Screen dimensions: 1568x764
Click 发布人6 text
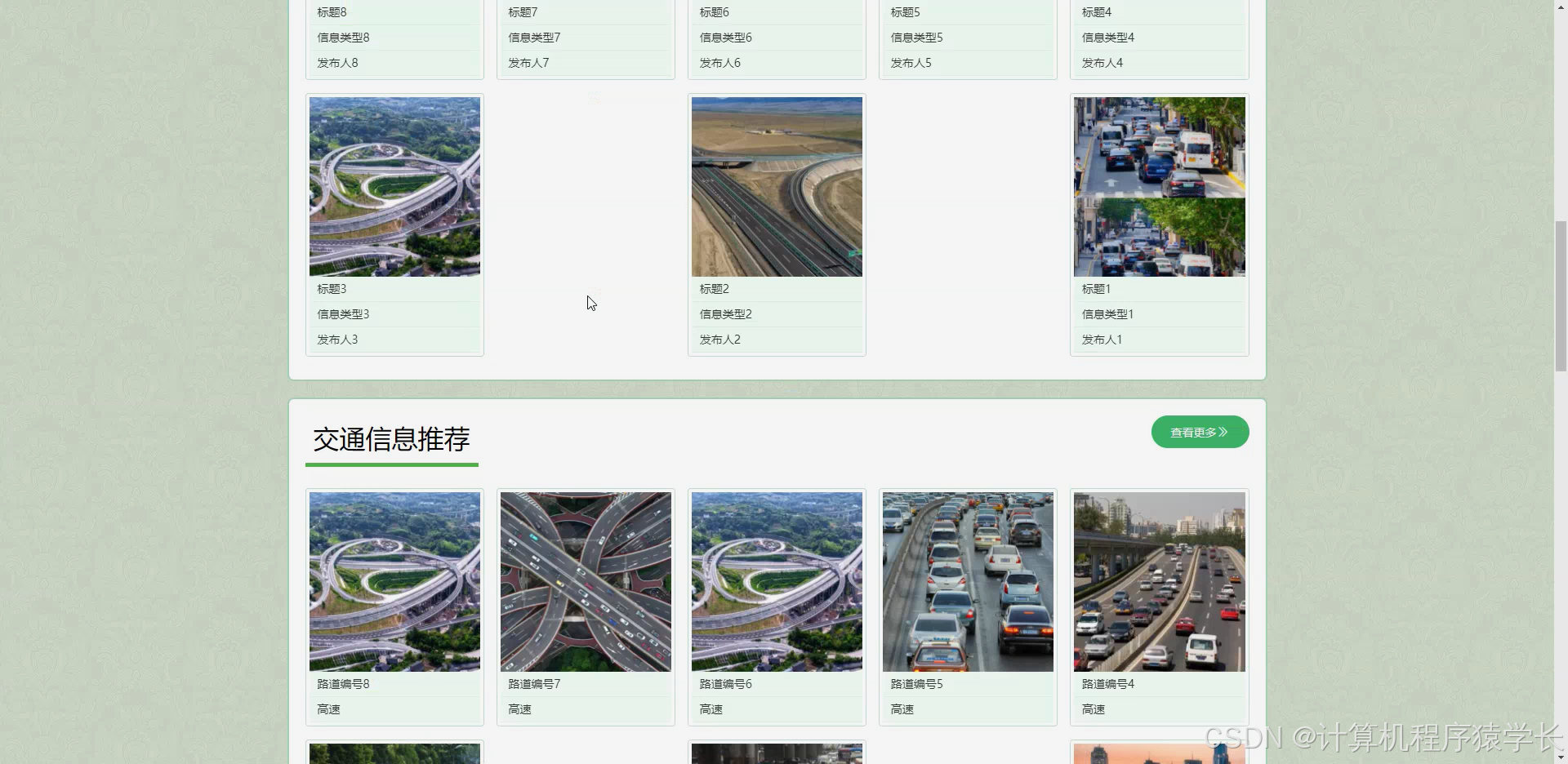719,63
